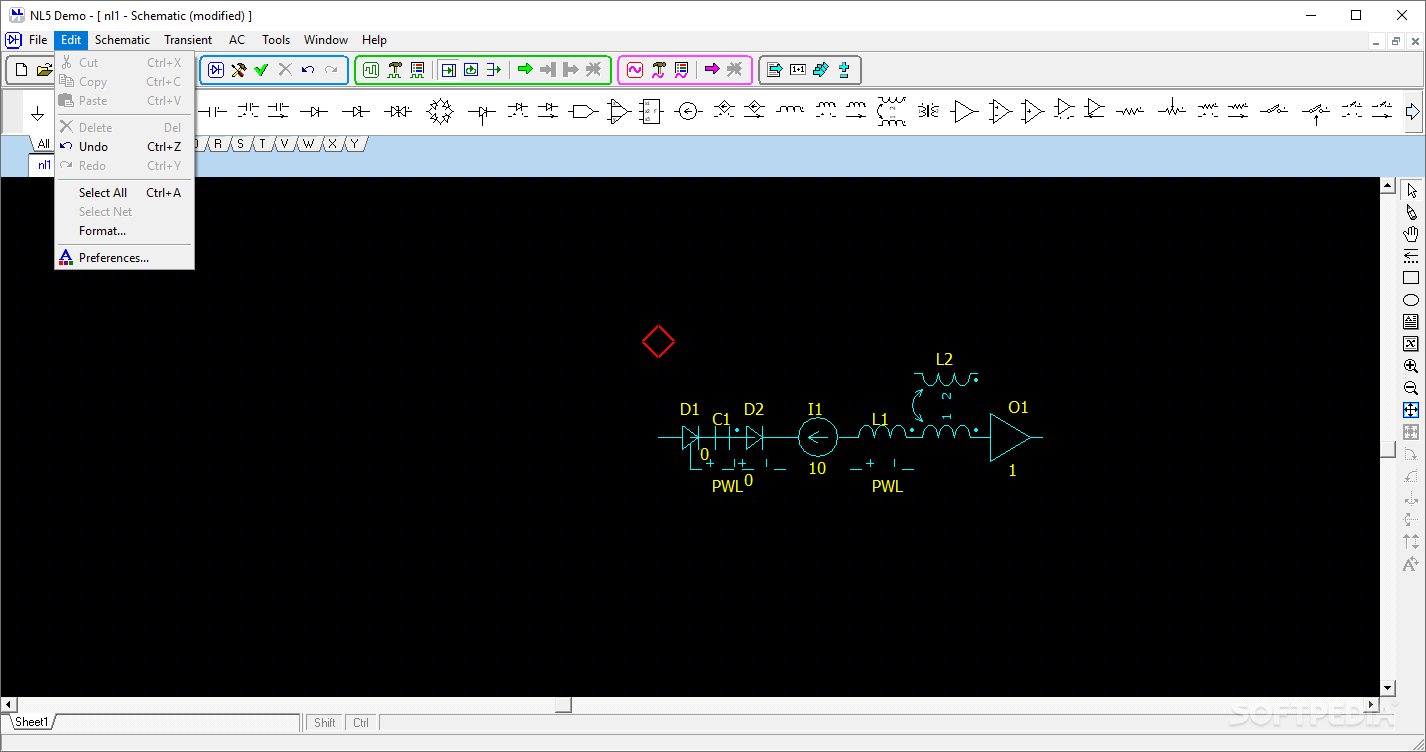
Task: Choose Format... from Edit menu
Action: click(x=124, y=230)
